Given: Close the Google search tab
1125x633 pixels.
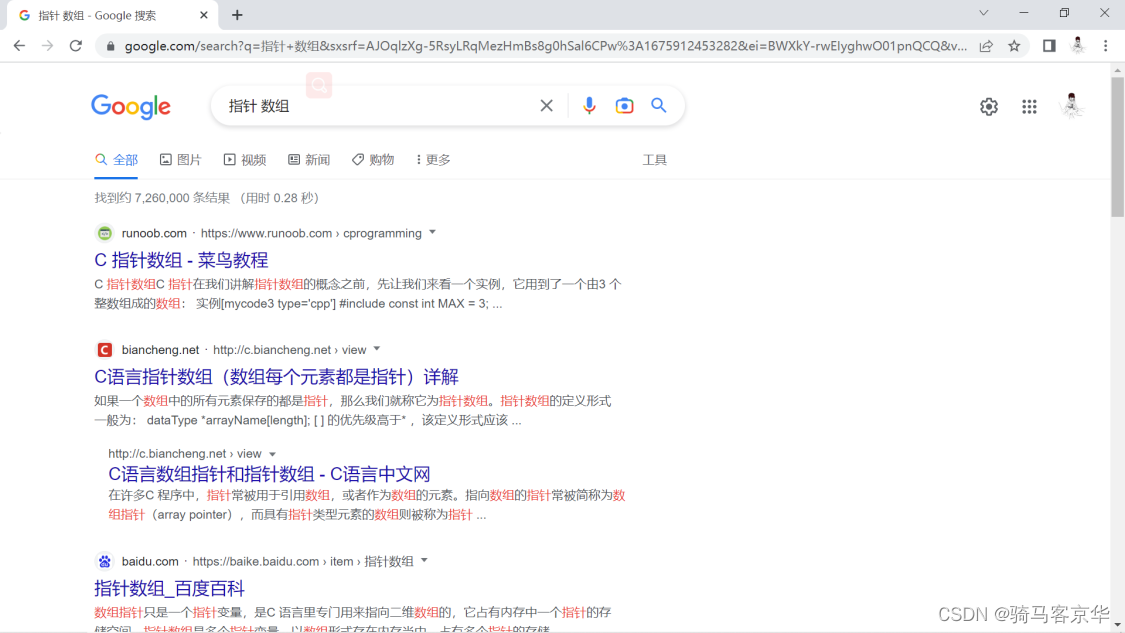Looking at the screenshot, I should tap(204, 15).
